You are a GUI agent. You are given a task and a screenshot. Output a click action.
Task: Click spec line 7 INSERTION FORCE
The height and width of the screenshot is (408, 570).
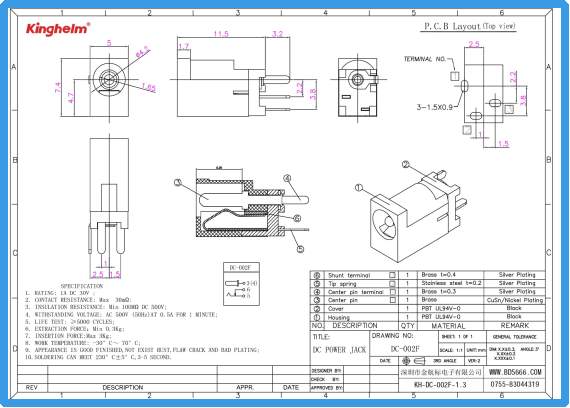[x=68, y=336]
